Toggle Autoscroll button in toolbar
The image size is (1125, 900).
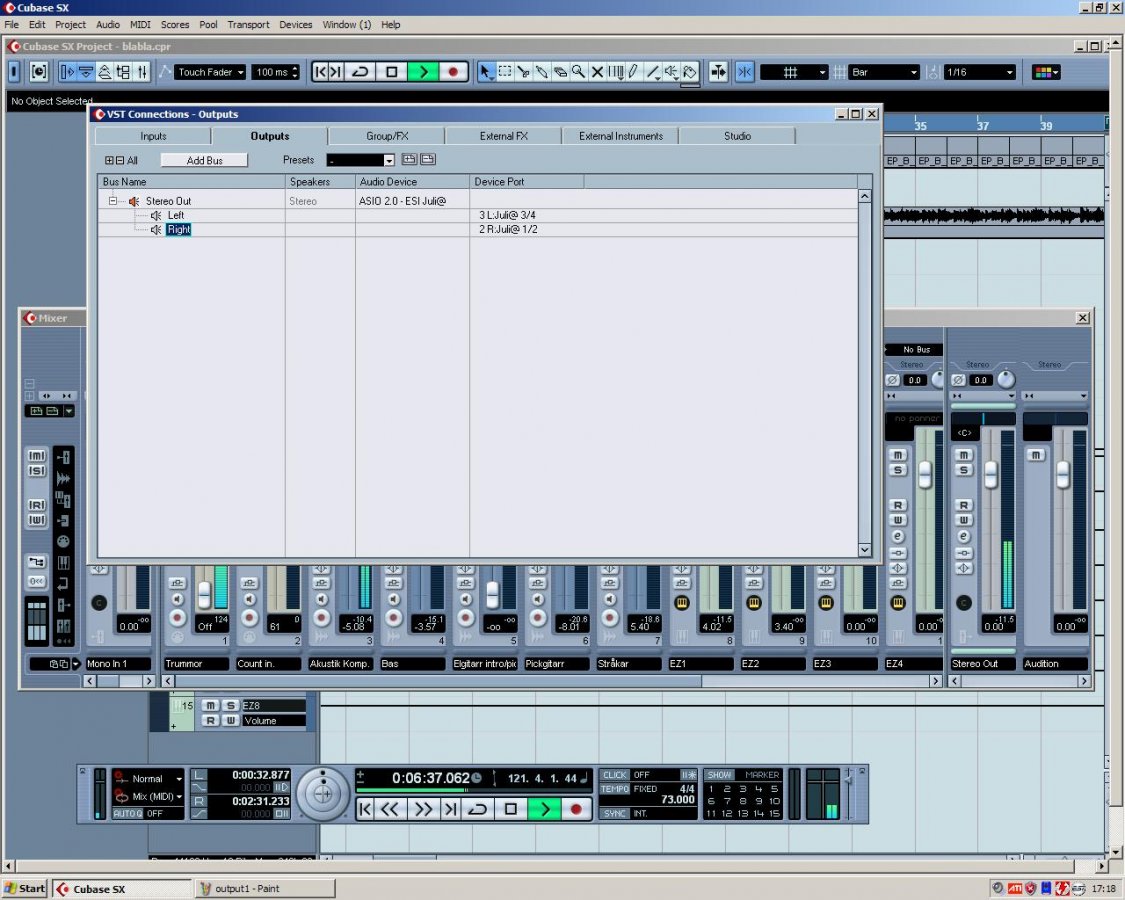click(717, 72)
